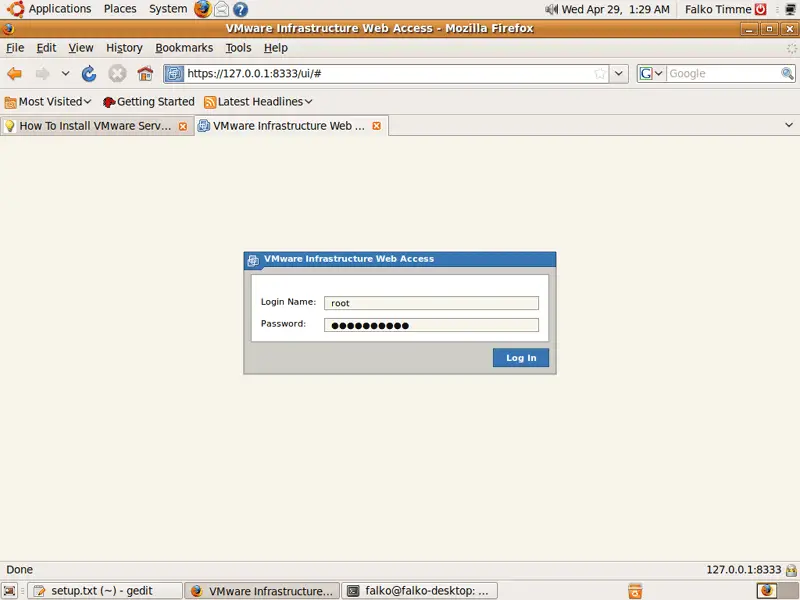Viewport: 800px width, 600px height.
Task: Open the View menu
Action: [81, 48]
